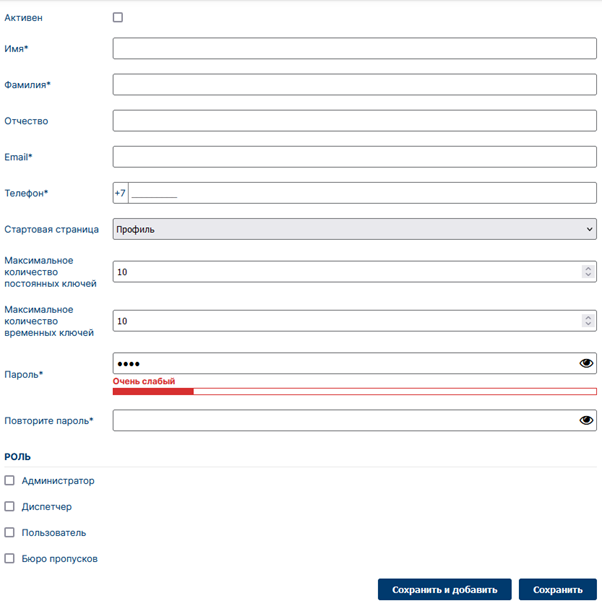The width and height of the screenshot is (602, 606).
Task: Click the Администратор label text
Action: pos(58,481)
